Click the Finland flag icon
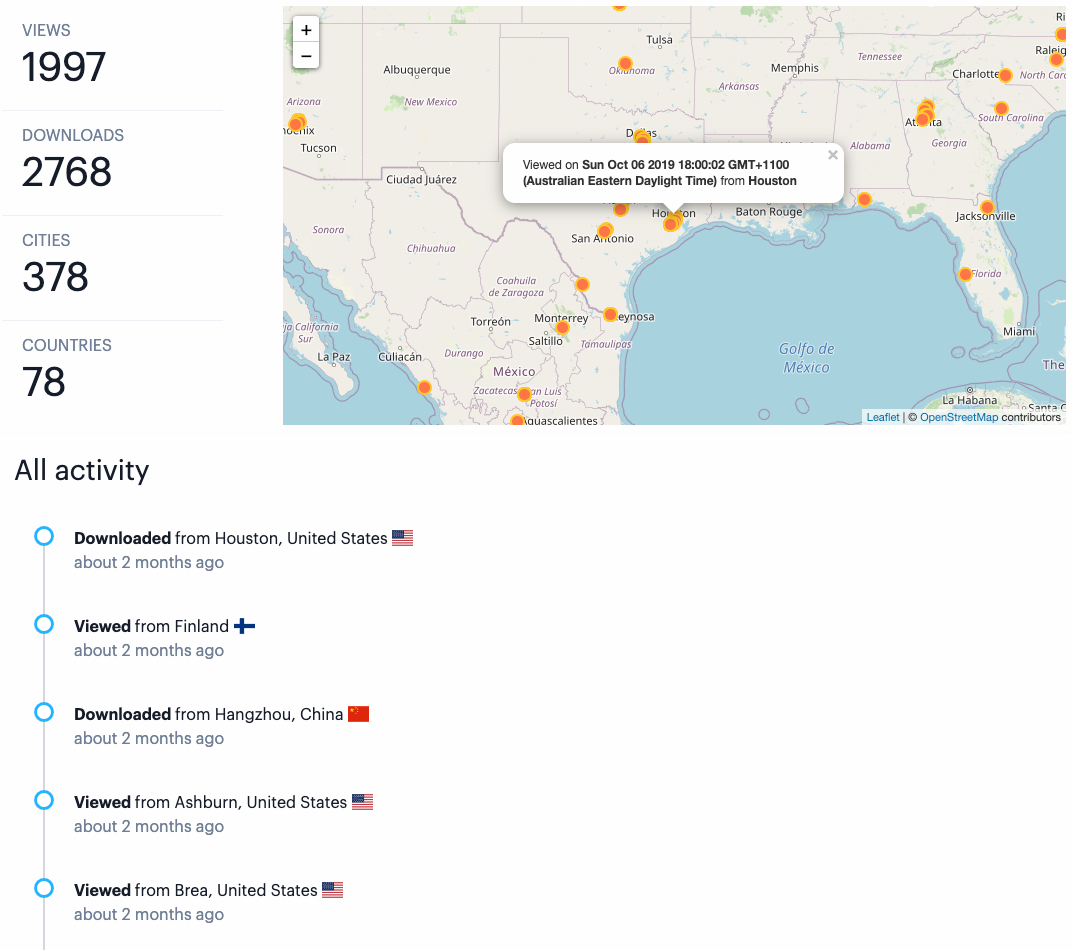 (245, 626)
